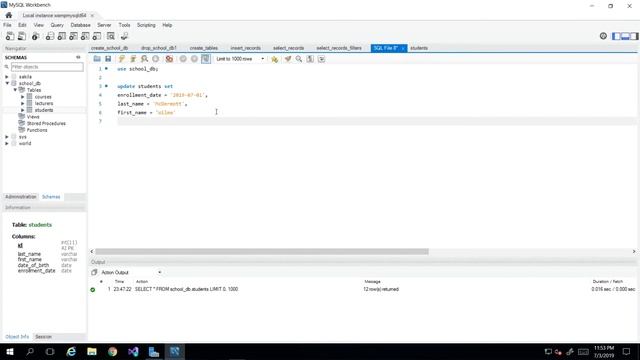Execute statement under cursor icon
This screenshot has width=640, height=360.
(x=133, y=59)
